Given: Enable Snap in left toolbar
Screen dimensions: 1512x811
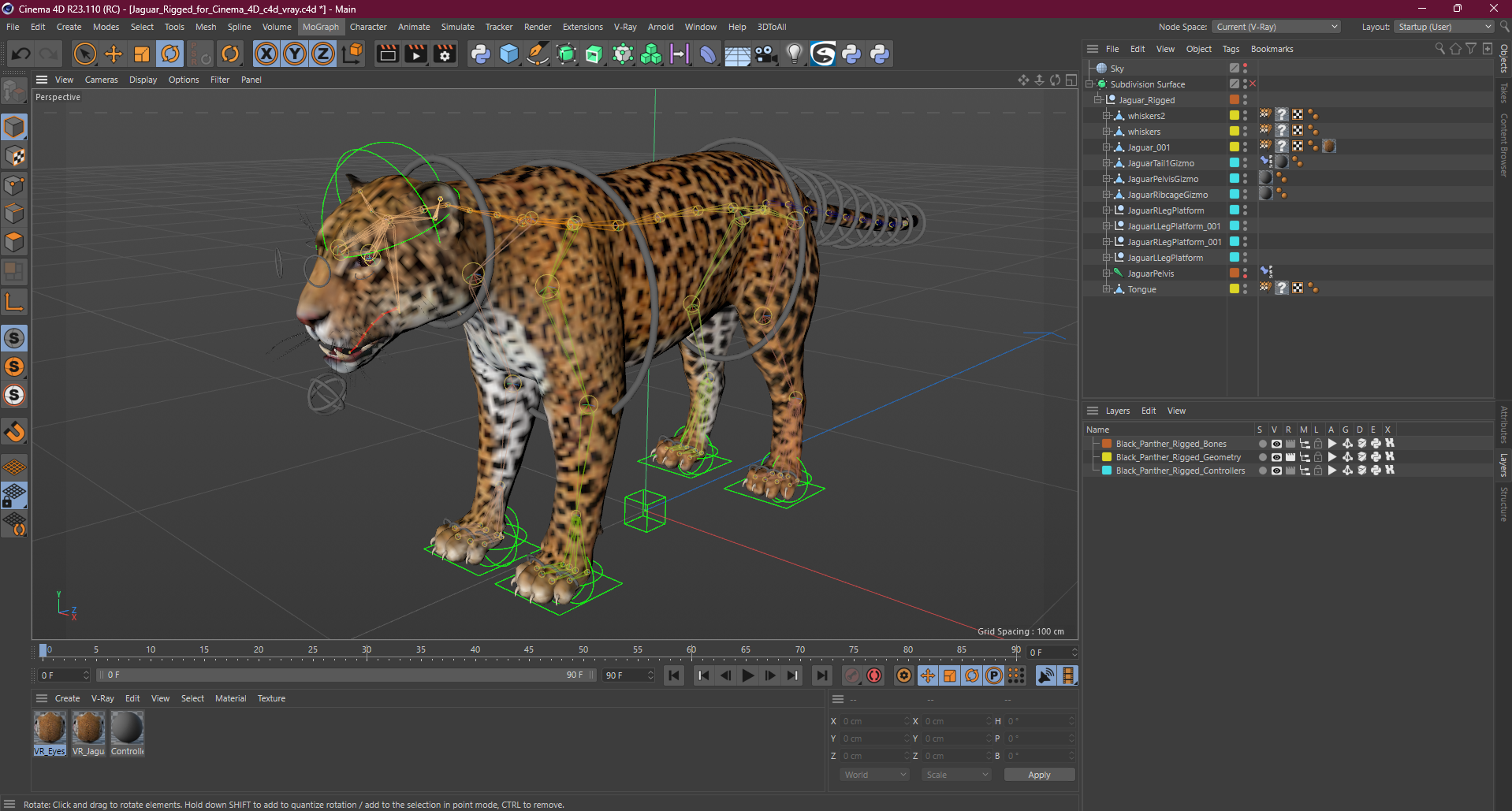Looking at the screenshot, I should point(14,431).
